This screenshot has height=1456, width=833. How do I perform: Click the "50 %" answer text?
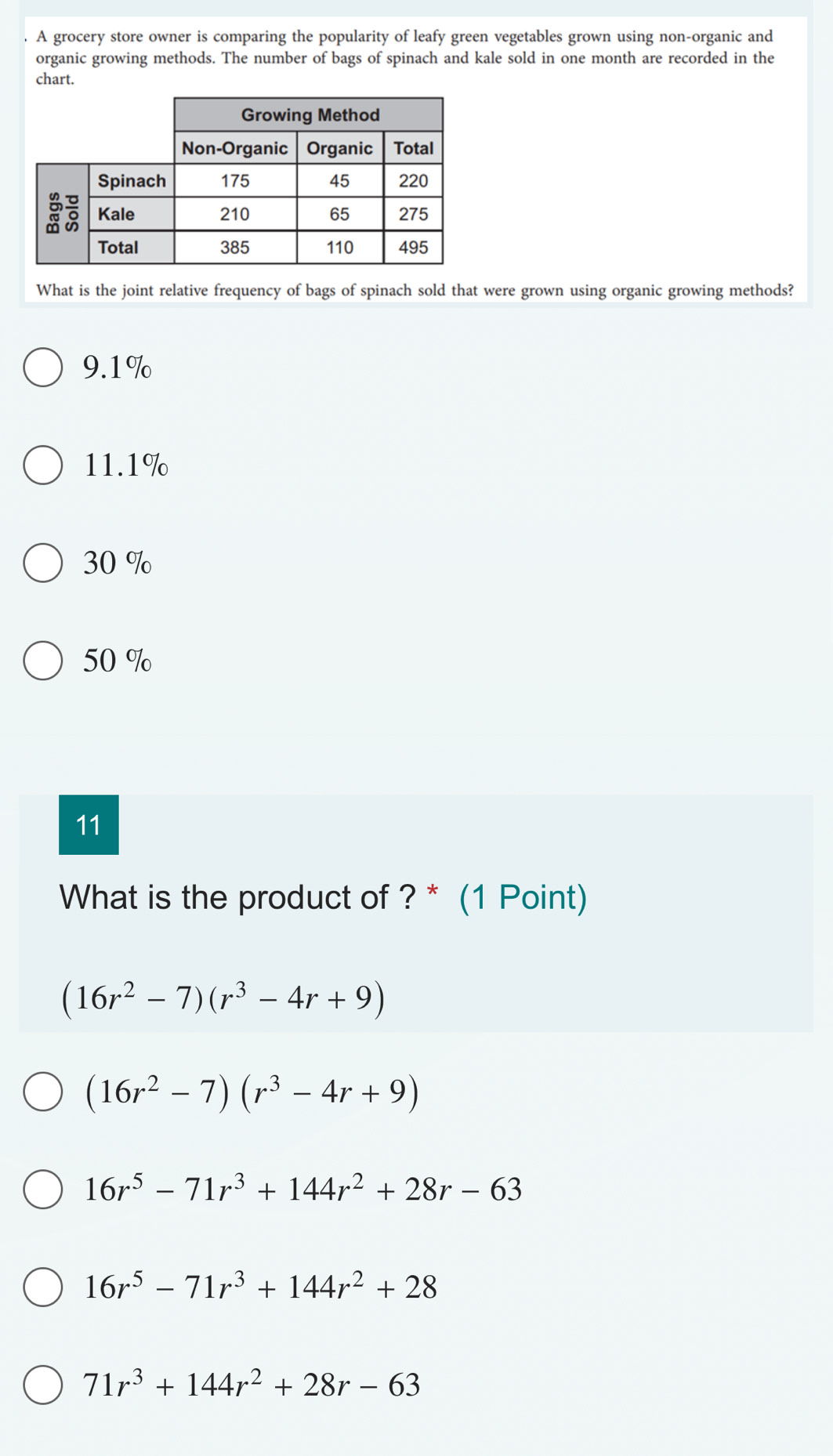pyautogui.click(x=118, y=661)
